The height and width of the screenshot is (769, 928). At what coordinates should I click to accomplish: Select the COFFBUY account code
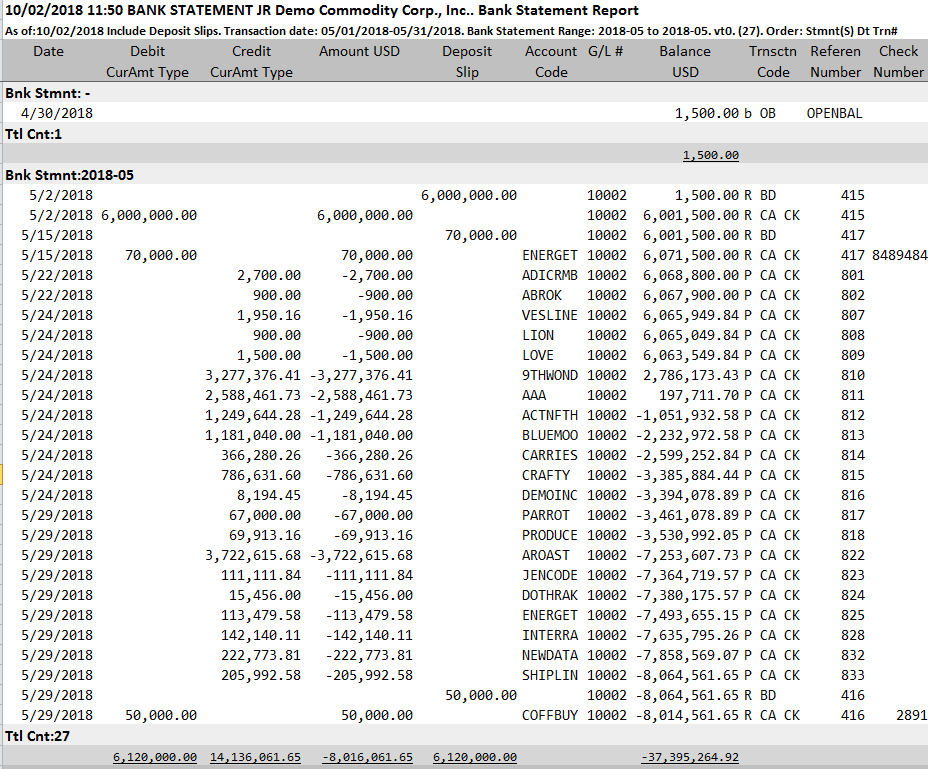point(549,716)
